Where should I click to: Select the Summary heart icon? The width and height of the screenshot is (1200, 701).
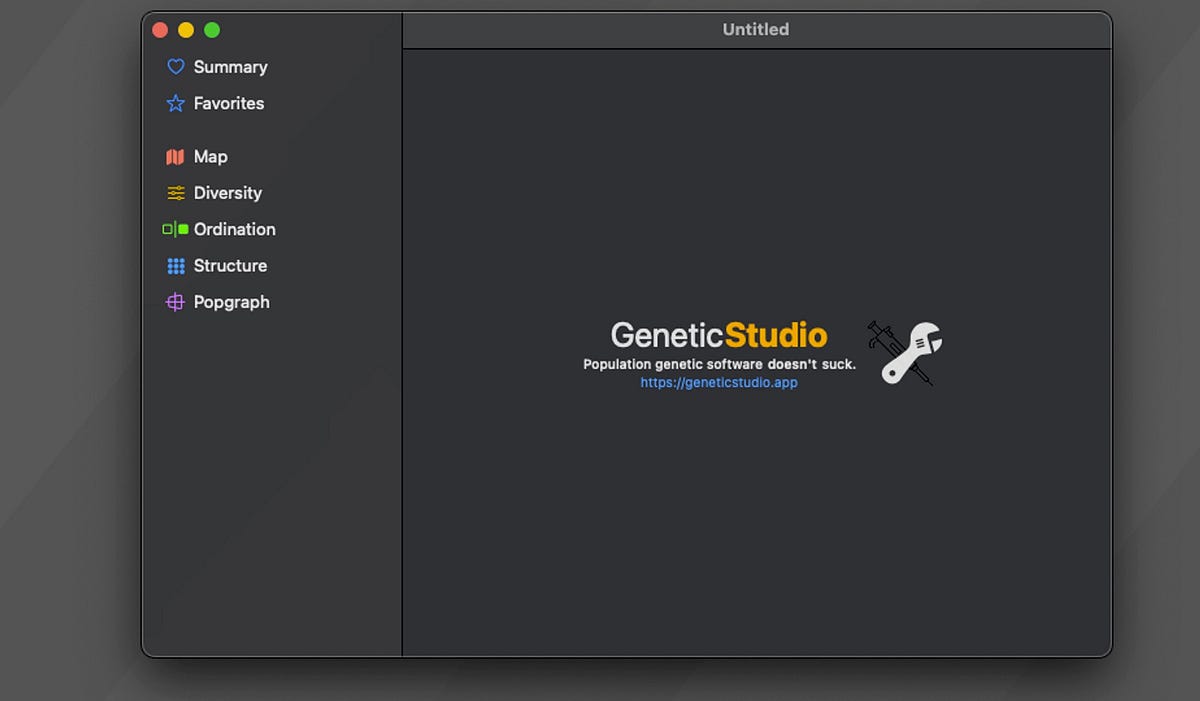coord(176,66)
